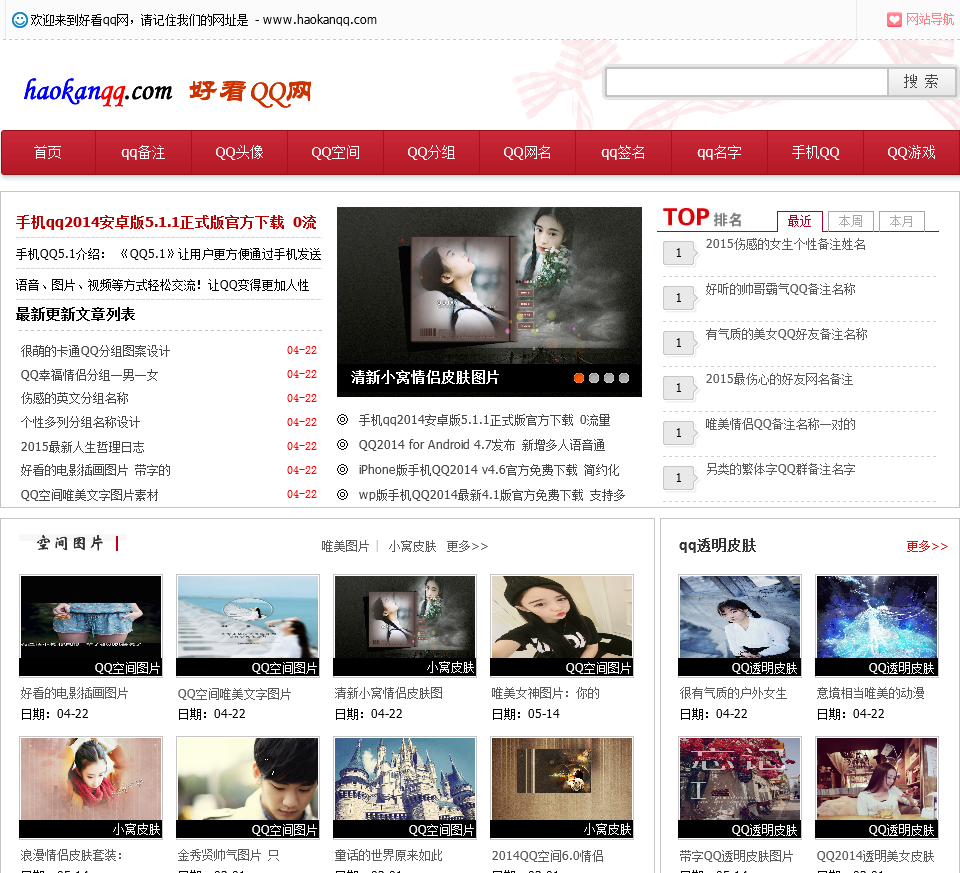This screenshot has height=873, width=960.
Task: Click red 更多>> in qq透明皮肤 section
Action: pos(927,546)
